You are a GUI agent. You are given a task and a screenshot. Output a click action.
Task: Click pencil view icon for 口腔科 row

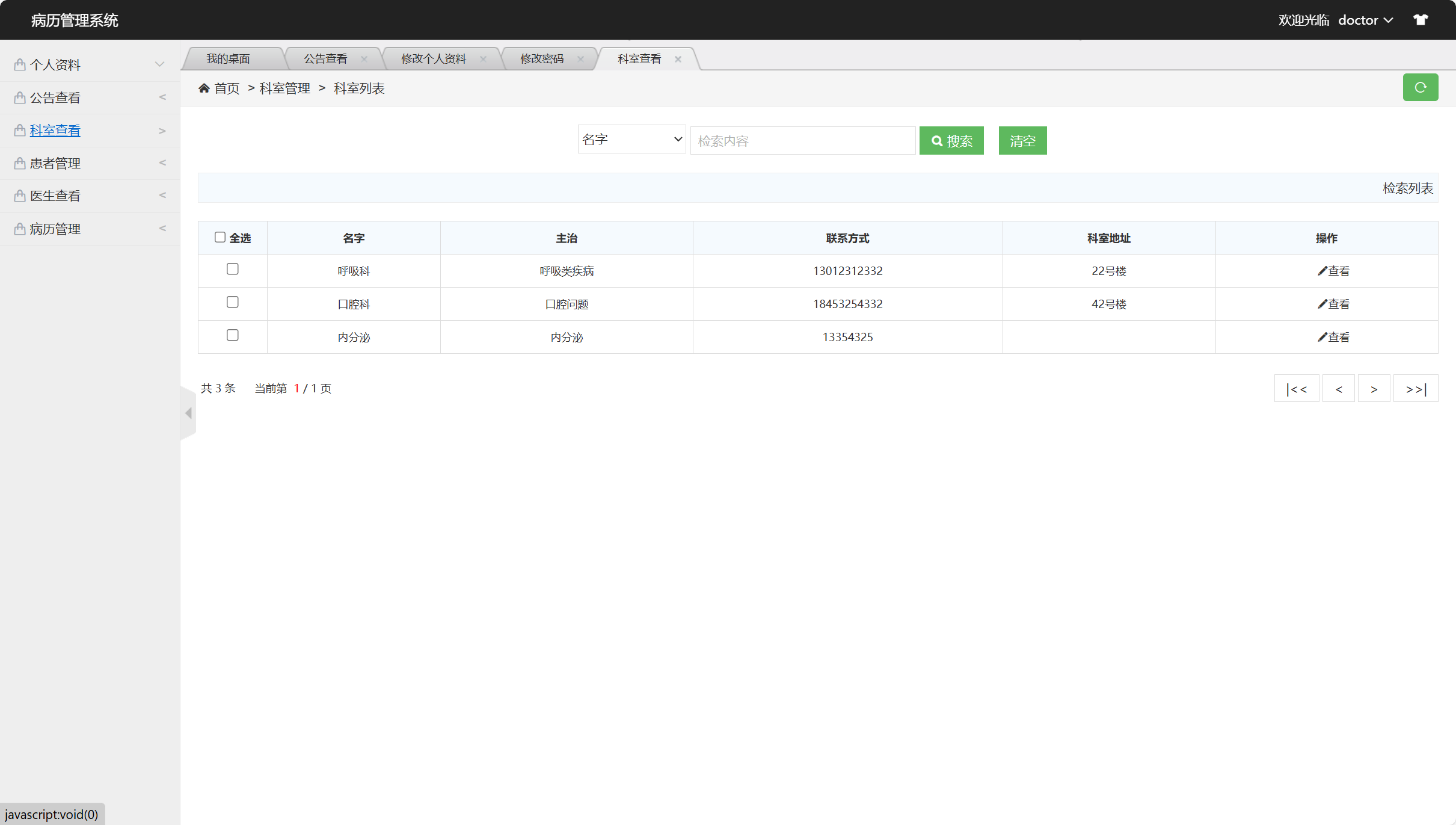click(x=1322, y=304)
